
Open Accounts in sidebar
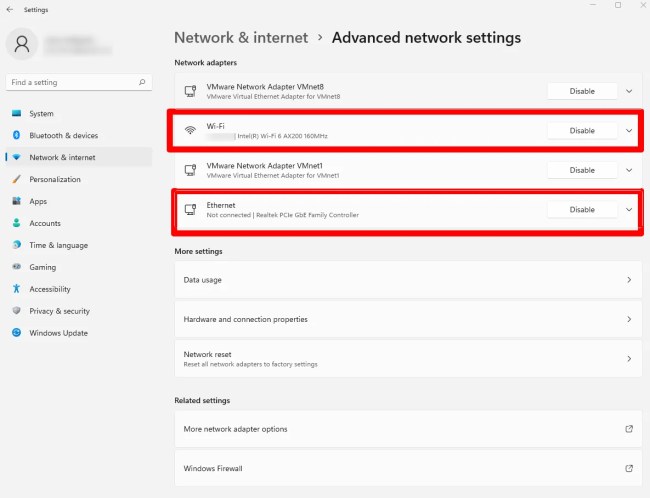[79, 223]
